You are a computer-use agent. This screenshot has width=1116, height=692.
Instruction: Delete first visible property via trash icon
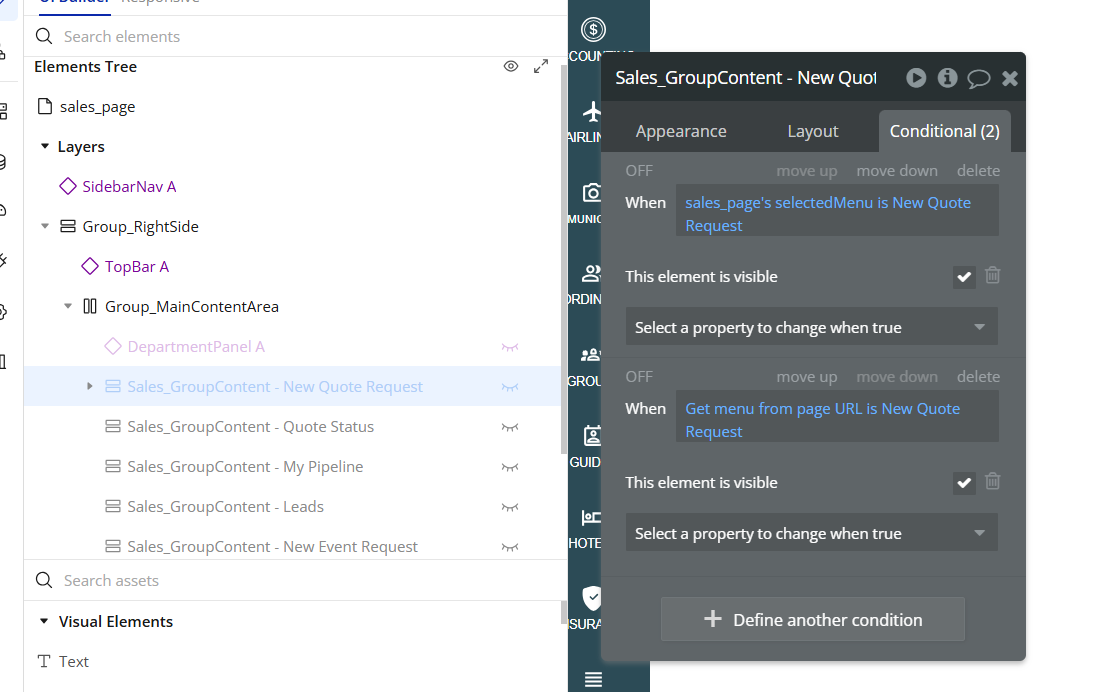click(993, 276)
